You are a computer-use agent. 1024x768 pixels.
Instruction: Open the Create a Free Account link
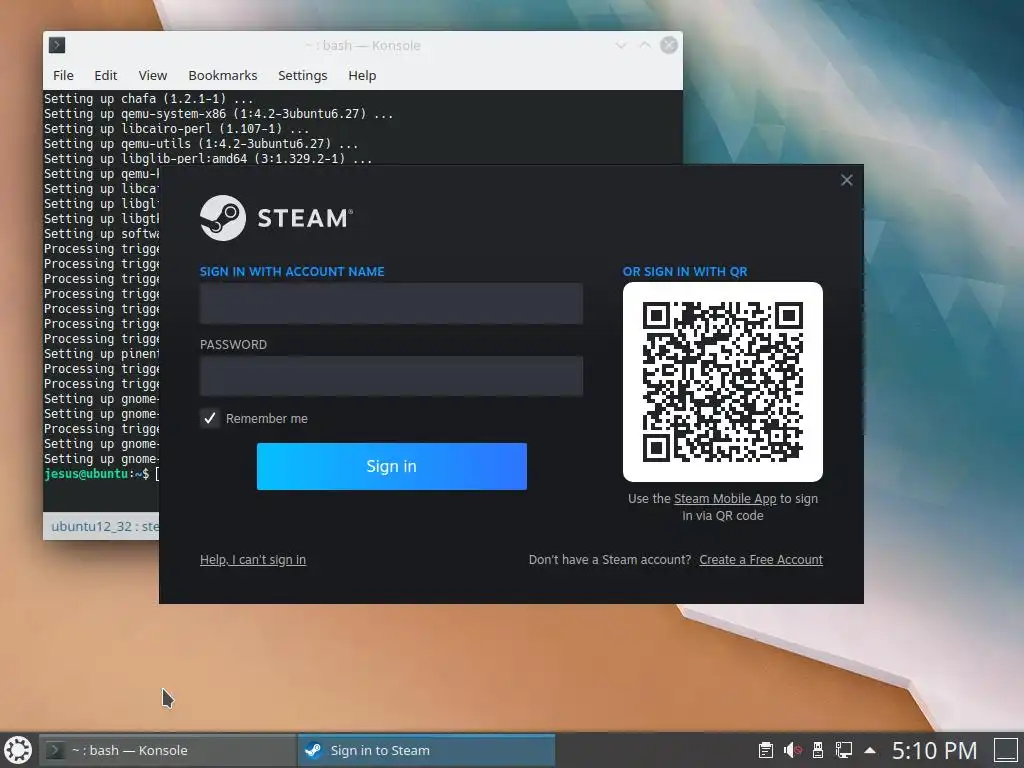tap(761, 560)
